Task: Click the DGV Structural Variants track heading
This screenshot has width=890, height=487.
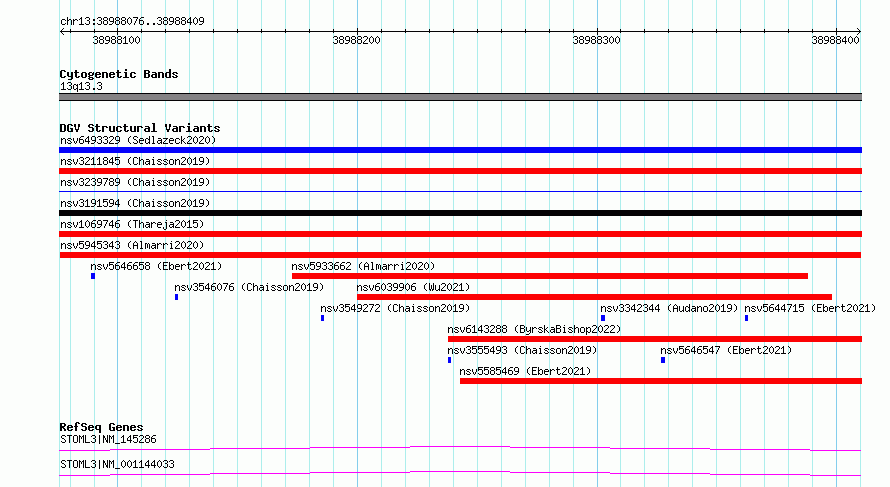Action: (x=140, y=128)
